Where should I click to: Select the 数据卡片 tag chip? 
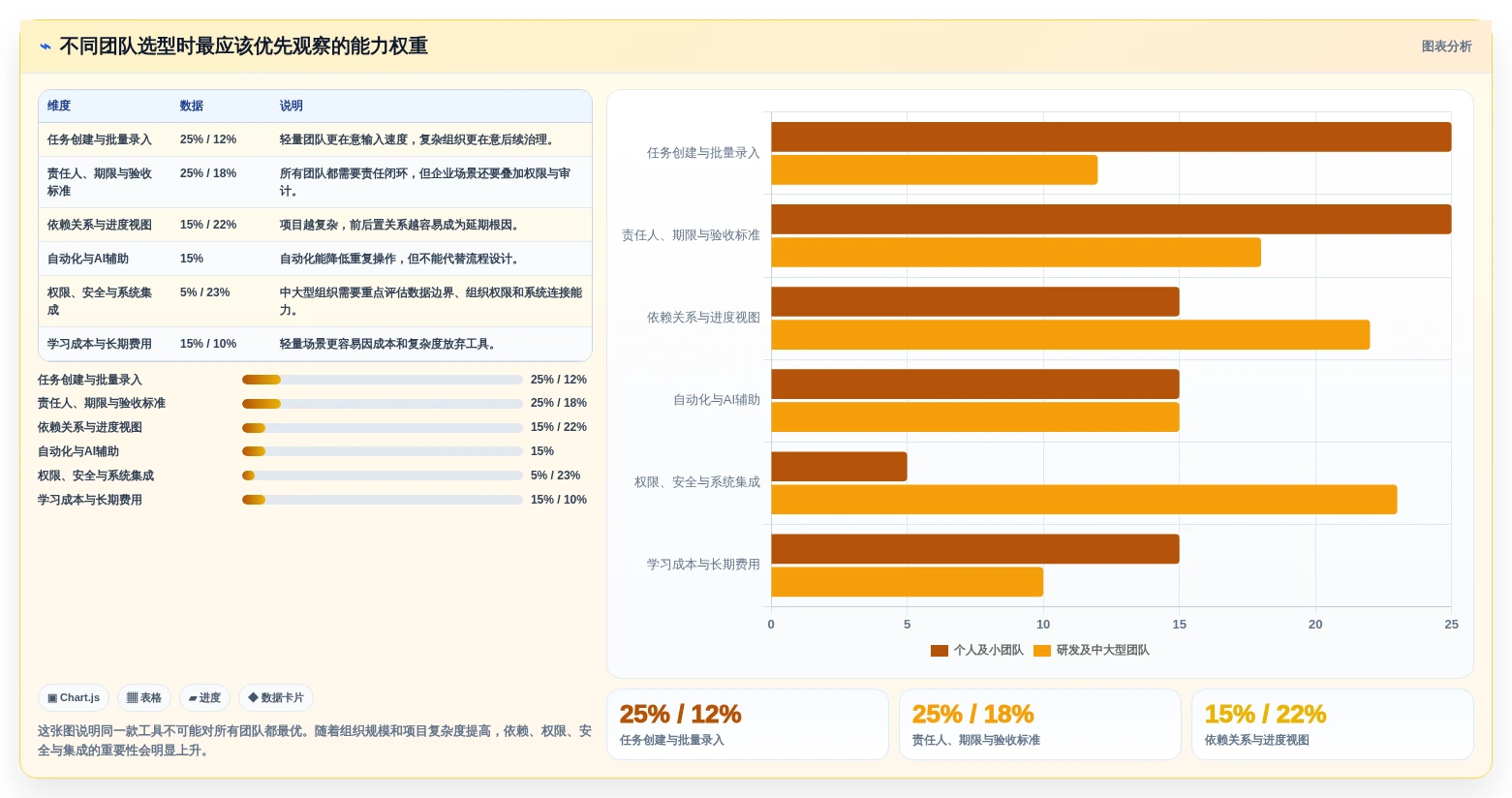(276, 697)
